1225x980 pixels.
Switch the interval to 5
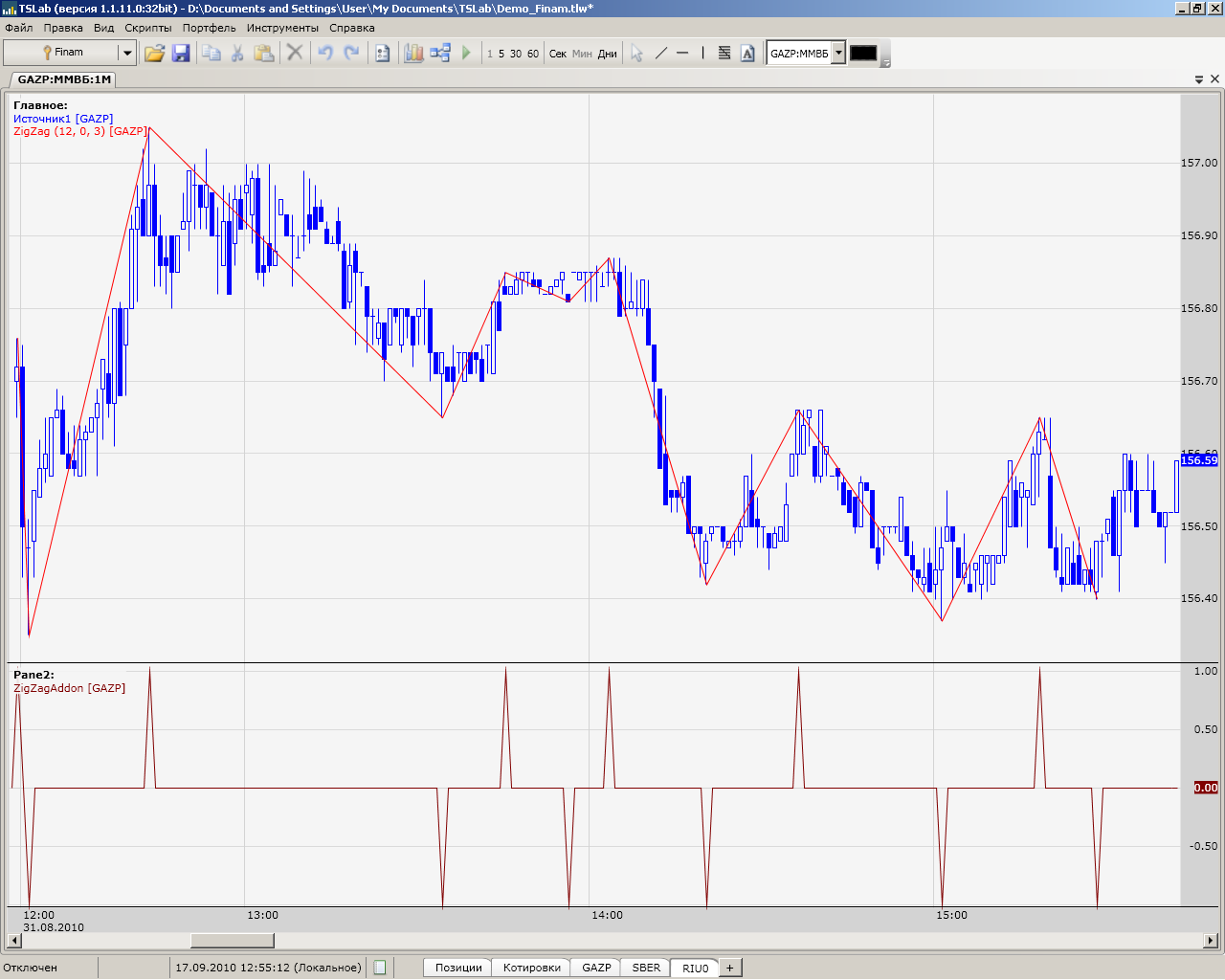pos(501,54)
